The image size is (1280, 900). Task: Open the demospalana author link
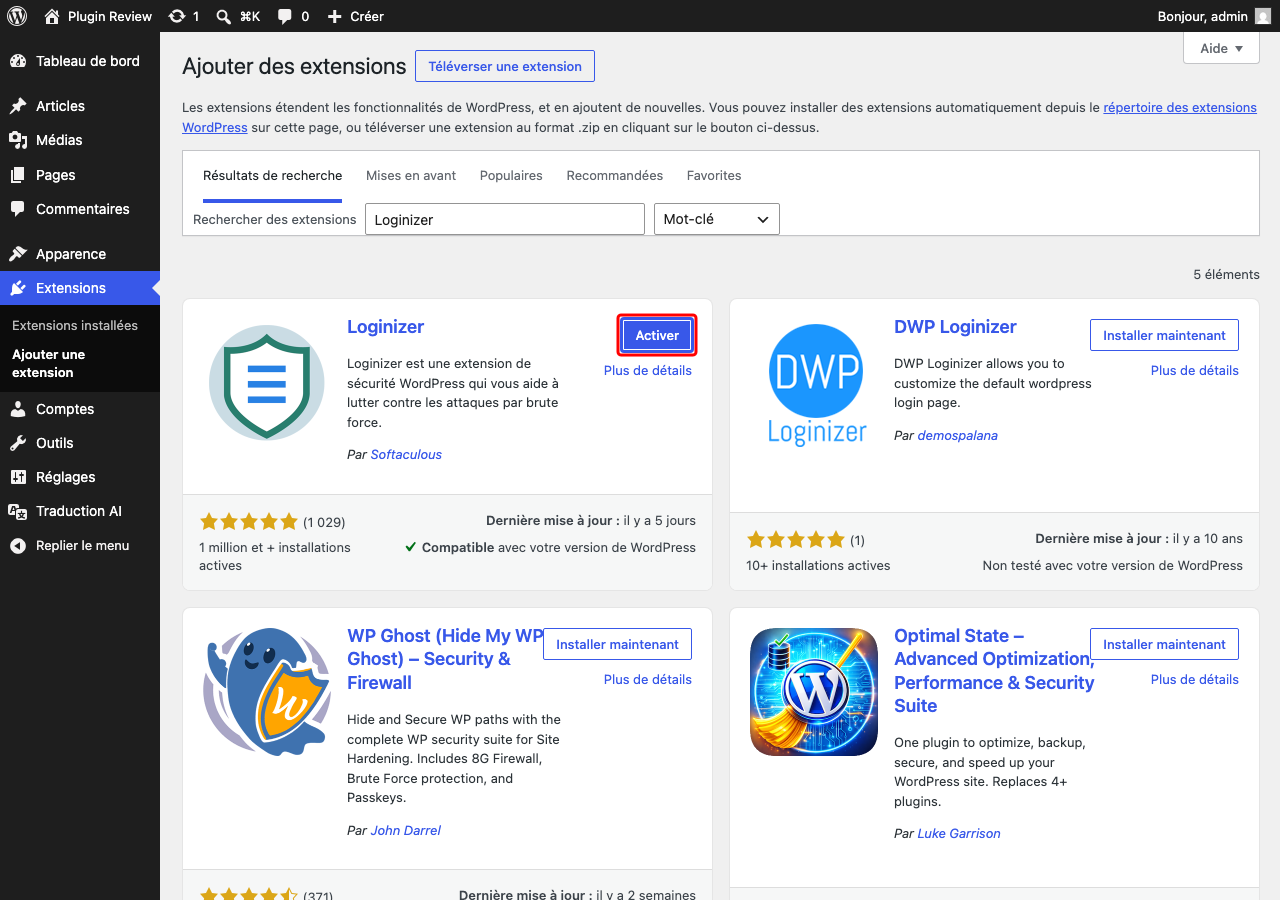(x=958, y=435)
